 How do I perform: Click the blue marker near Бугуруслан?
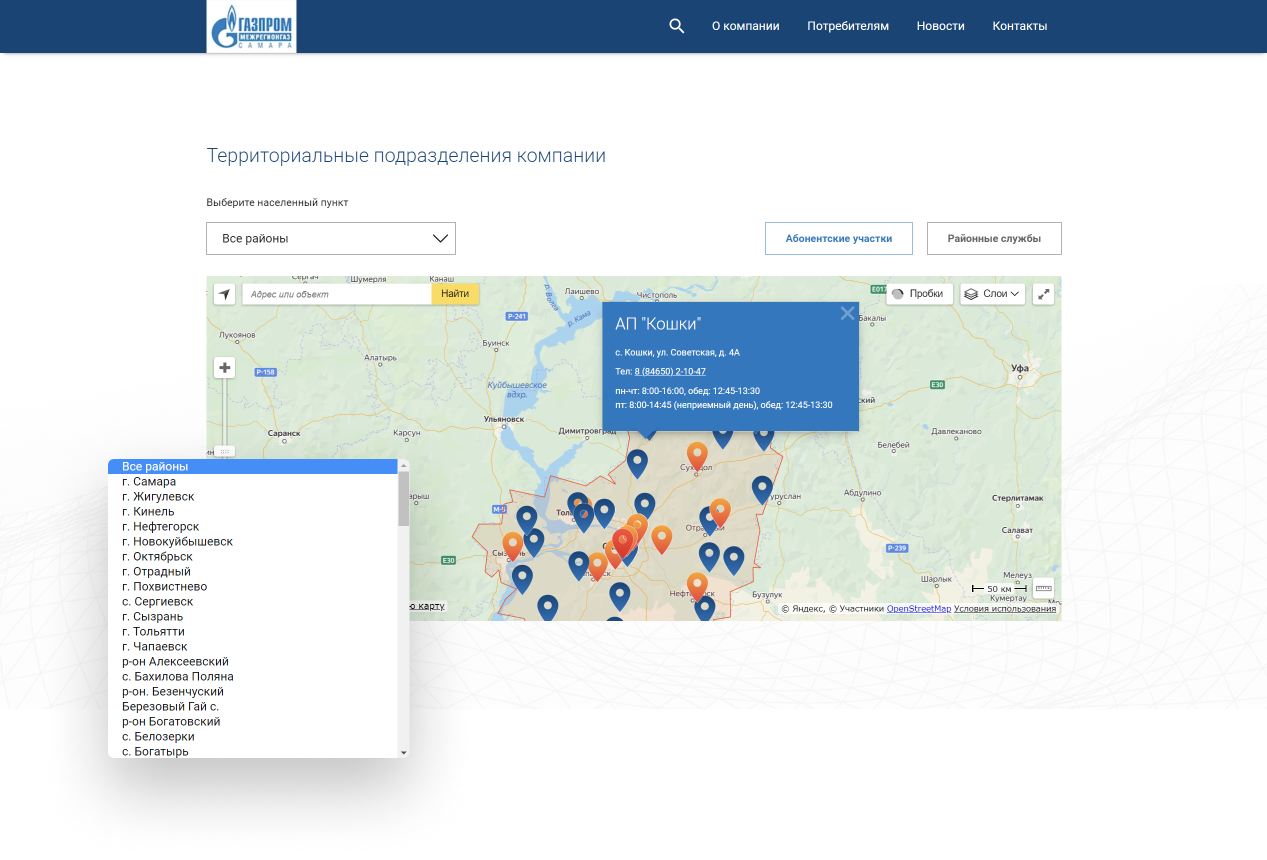click(762, 489)
